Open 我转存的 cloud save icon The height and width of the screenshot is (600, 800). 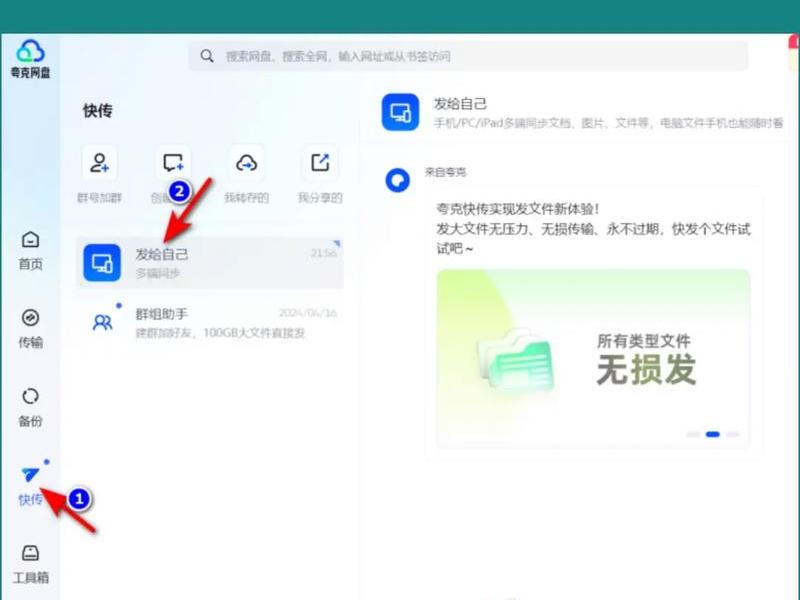(246, 163)
